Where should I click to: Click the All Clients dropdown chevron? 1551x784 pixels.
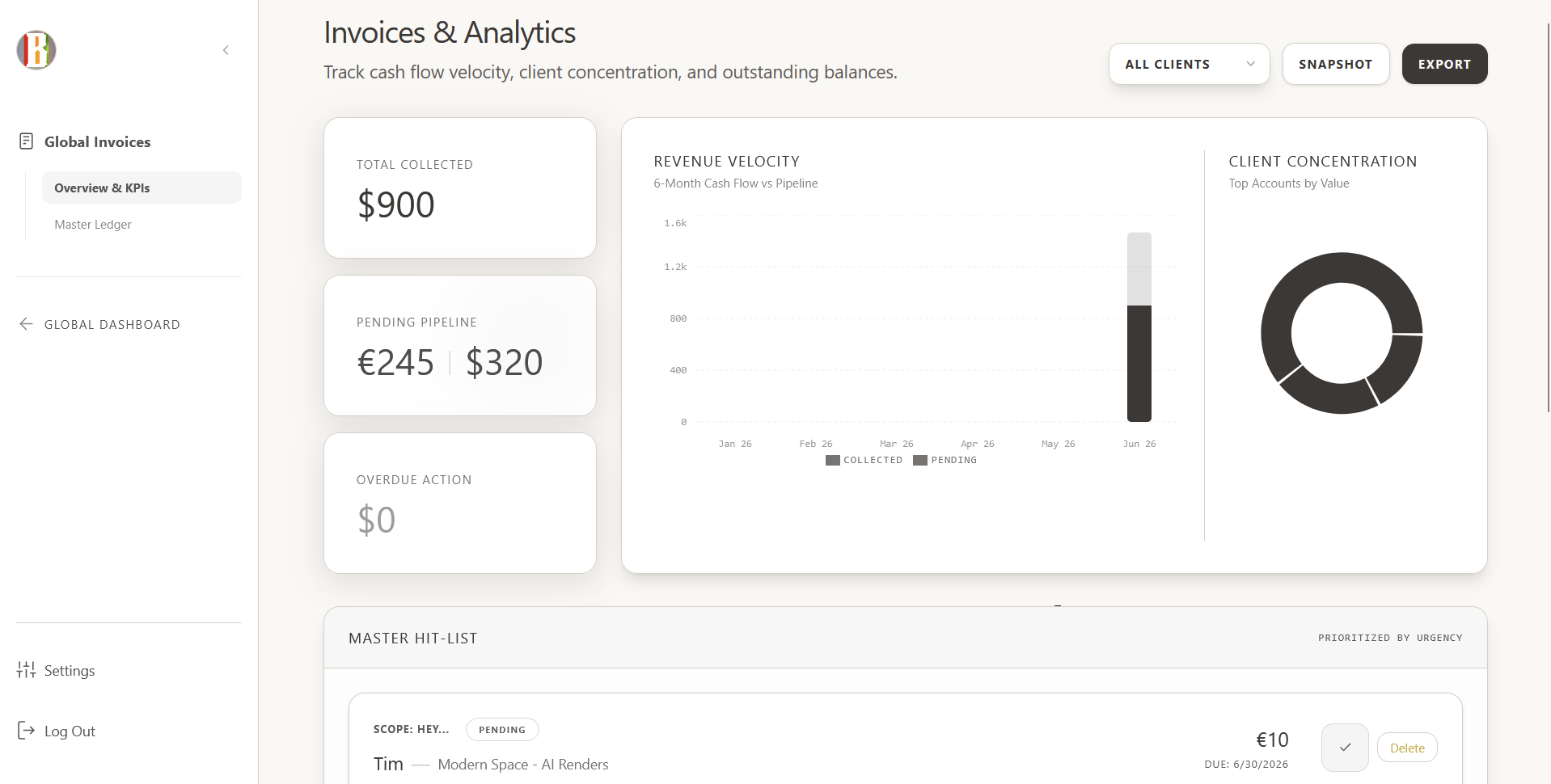point(1250,64)
